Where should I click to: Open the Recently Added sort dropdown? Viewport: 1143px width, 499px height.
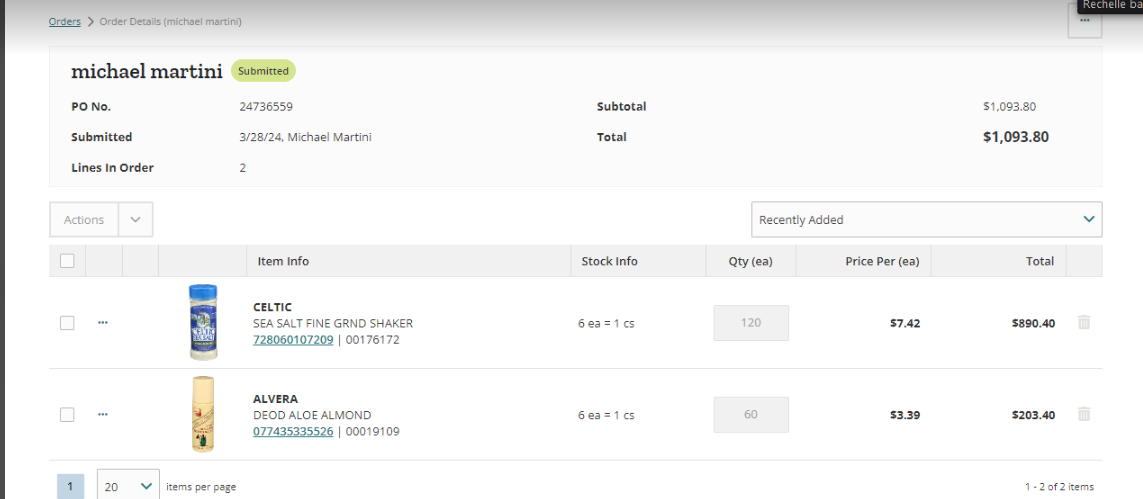click(x=927, y=219)
